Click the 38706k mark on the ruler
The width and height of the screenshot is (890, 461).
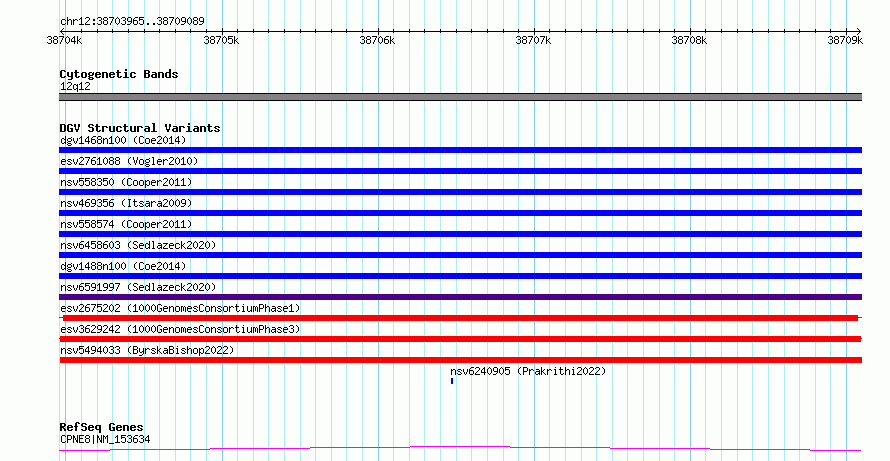pos(377,40)
